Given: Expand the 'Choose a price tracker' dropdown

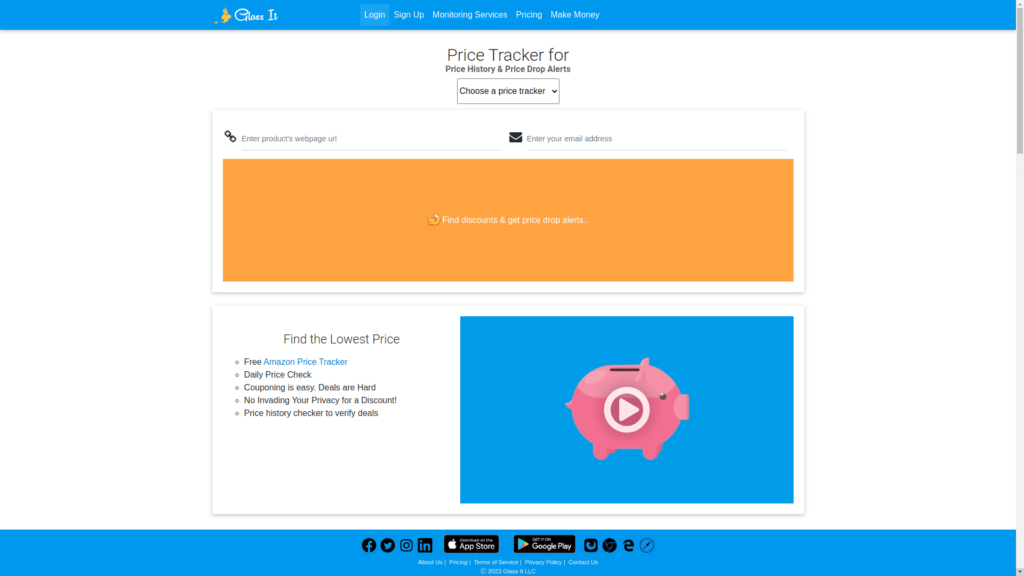Looking at the screenshot, I should 508,91.
